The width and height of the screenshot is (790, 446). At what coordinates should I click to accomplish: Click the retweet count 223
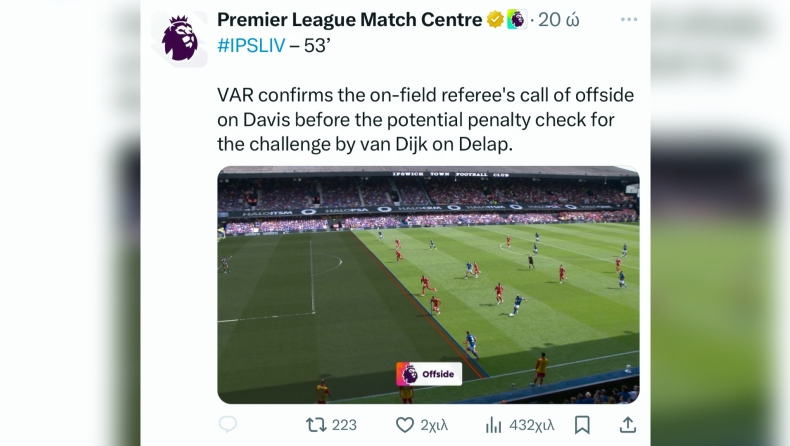(x=344, y=425)
